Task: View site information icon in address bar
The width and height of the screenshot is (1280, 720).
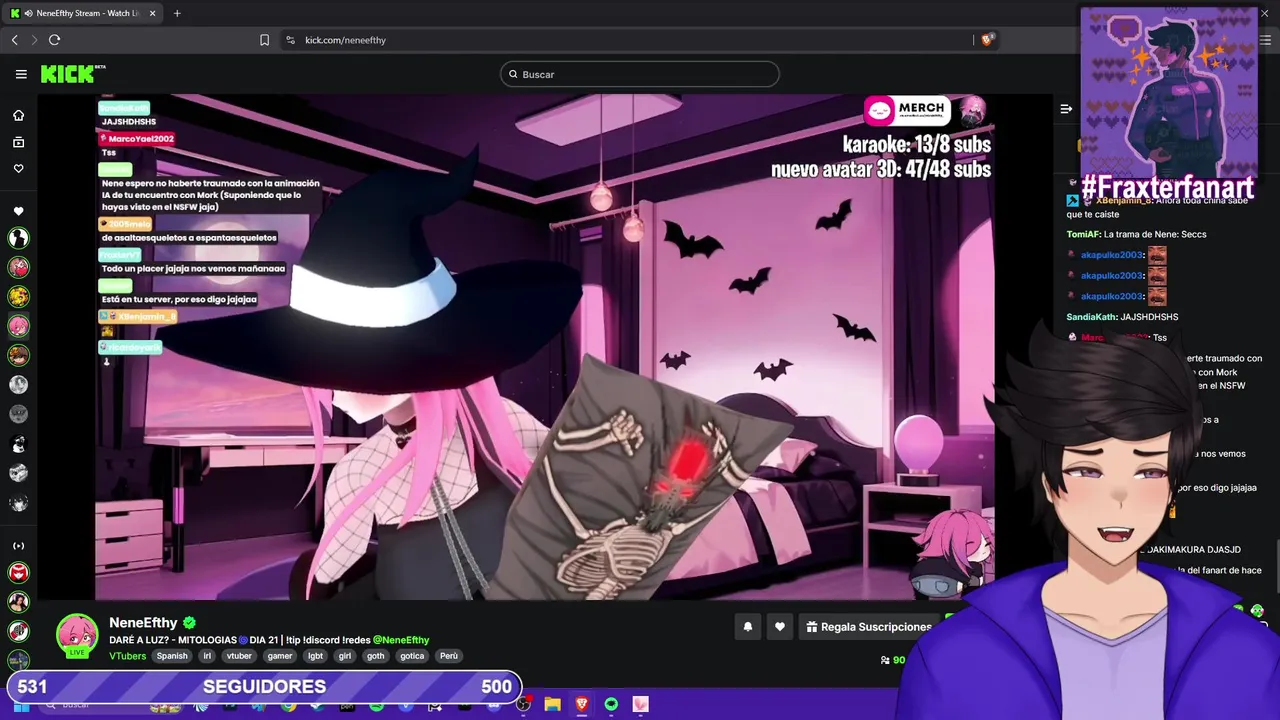Action: pyautogui.click(x=290, y=40)
